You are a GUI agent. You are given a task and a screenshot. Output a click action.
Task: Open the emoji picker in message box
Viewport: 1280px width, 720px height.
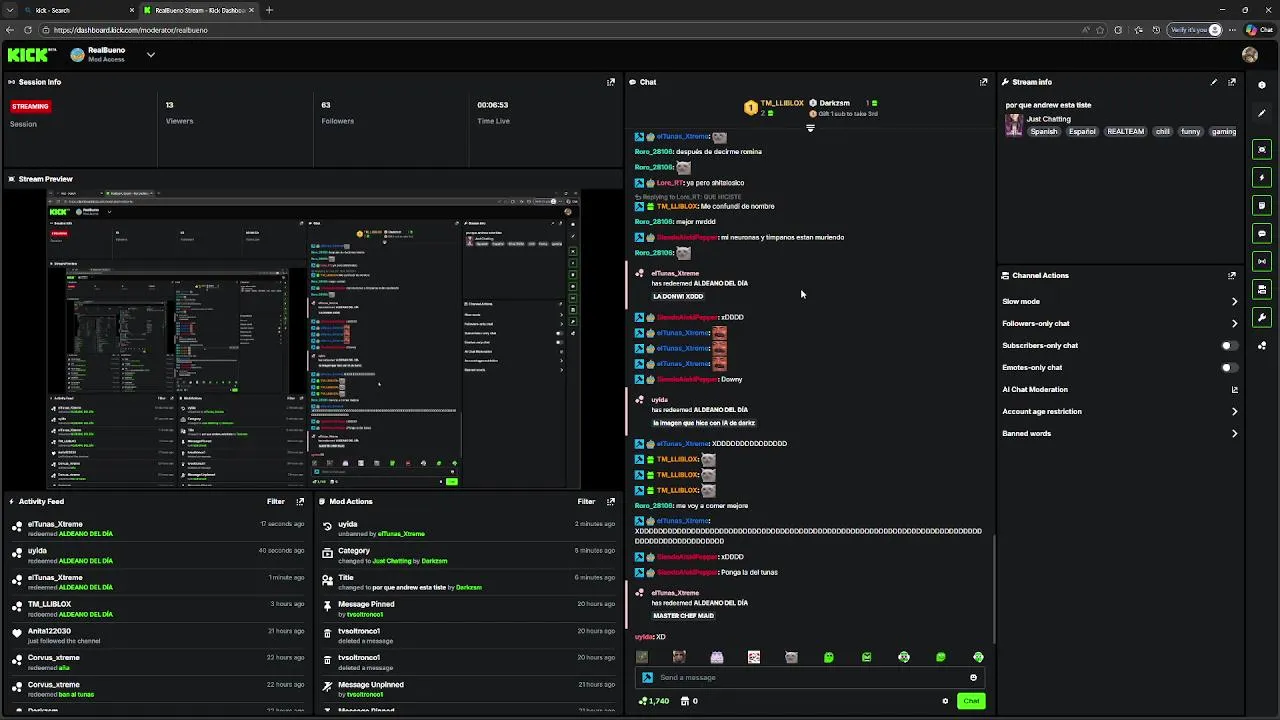coord(973,677)
